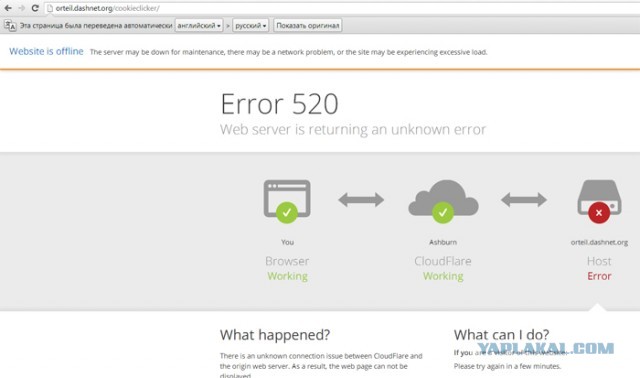The height and width of the screenshot is (378, 640).
Task: Click the 'Эта страница была переведена автоматически' message
Action: click(x=96, y=26)
